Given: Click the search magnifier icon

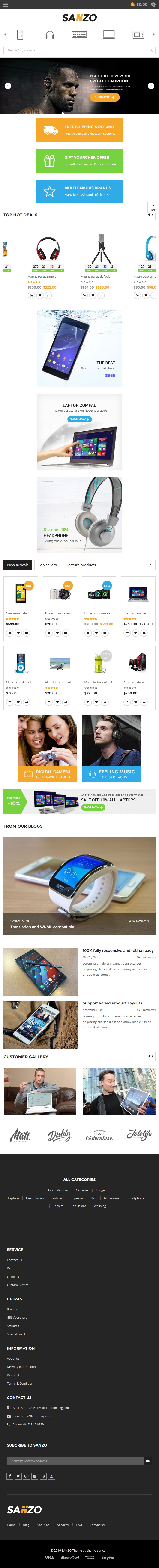Looking at the screenshot, I should point(151,50).
